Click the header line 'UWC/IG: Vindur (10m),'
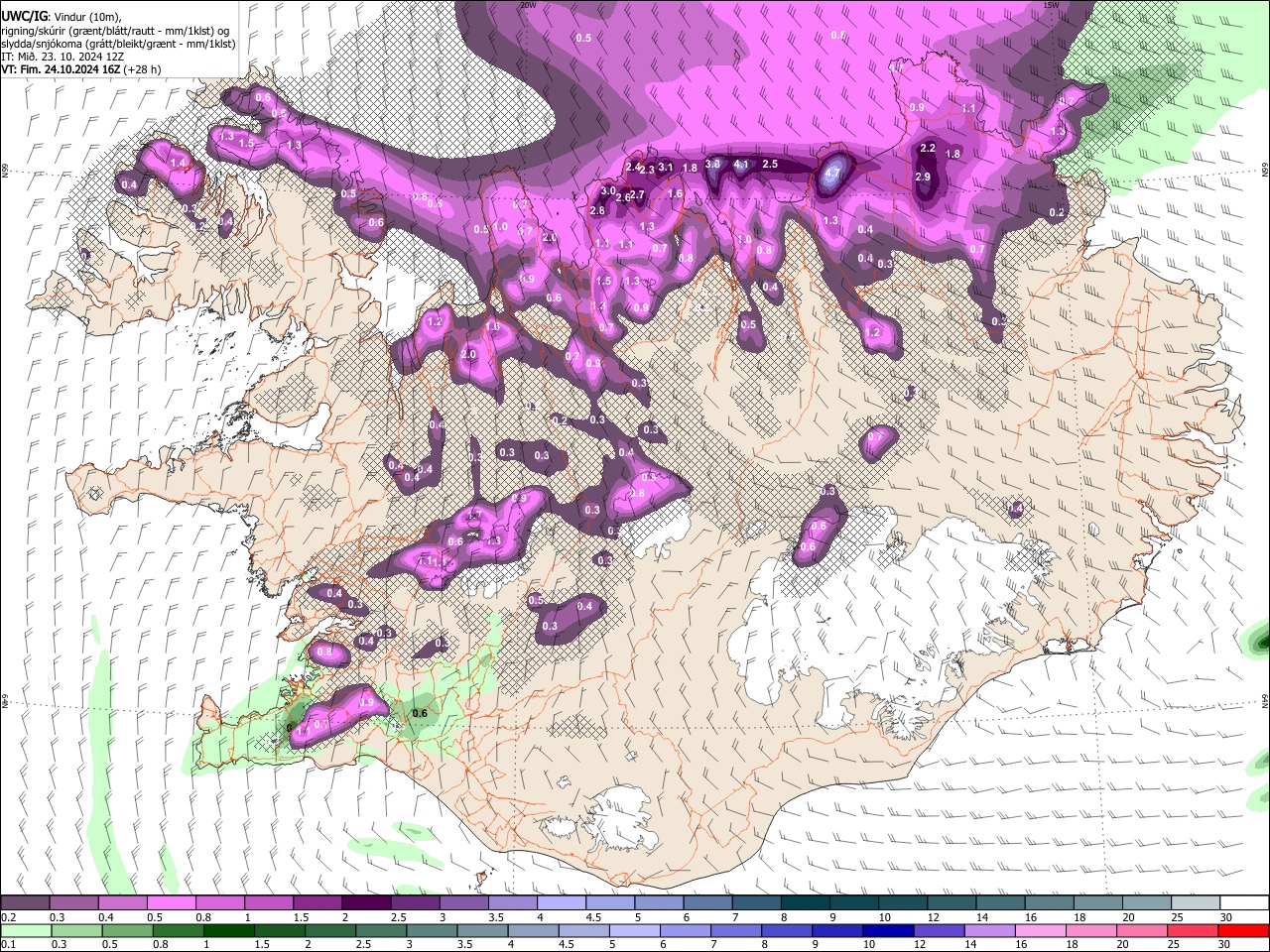 click(x=62, y=16)
